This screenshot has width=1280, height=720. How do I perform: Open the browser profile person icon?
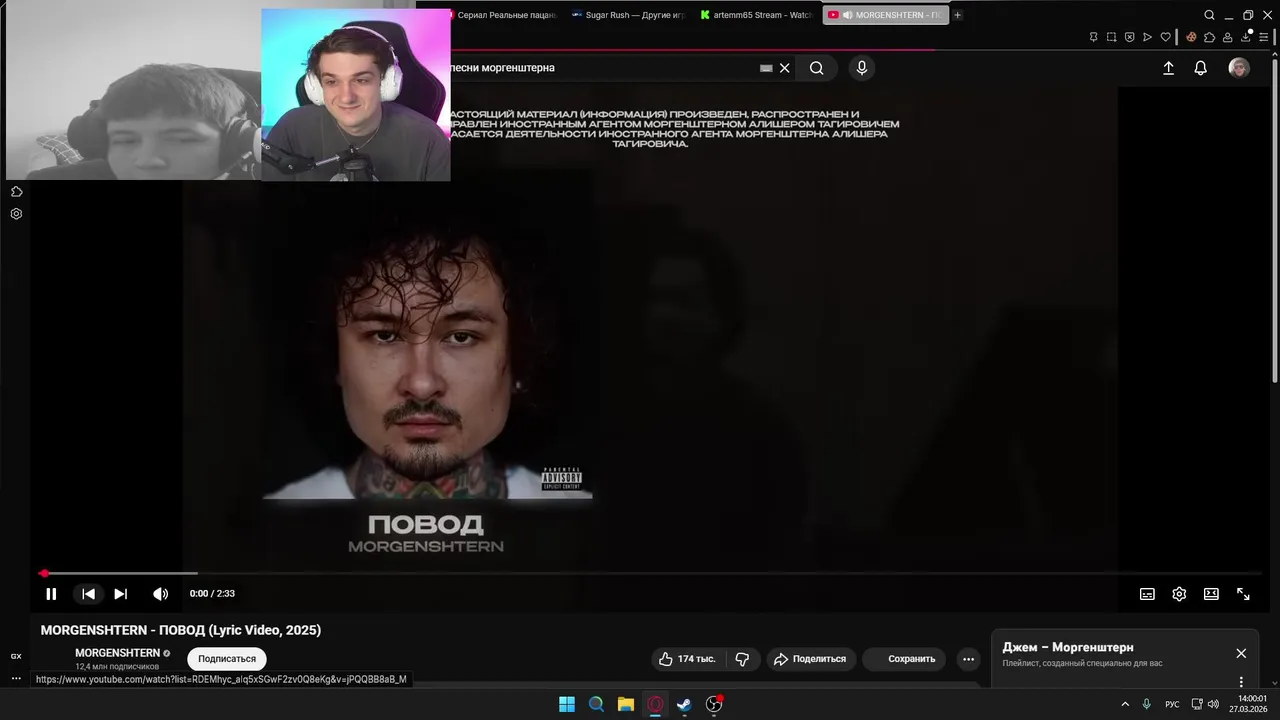pos(1227,37)
